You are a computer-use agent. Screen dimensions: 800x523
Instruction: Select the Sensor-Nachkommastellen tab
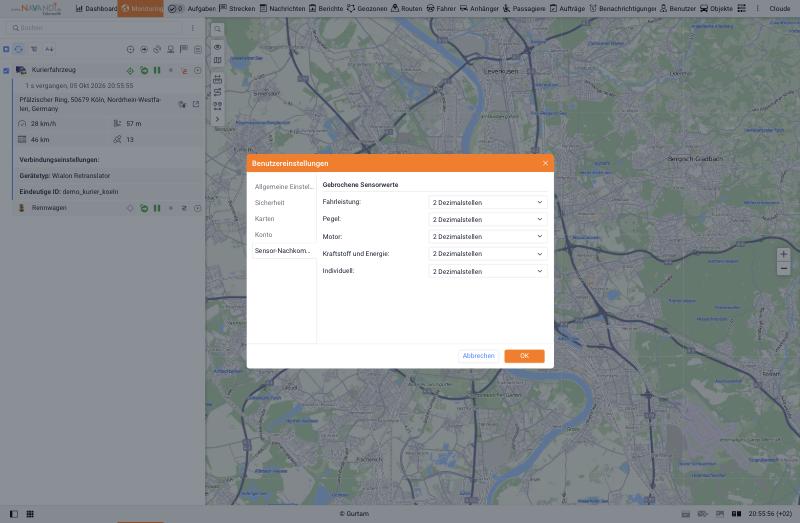283,251
